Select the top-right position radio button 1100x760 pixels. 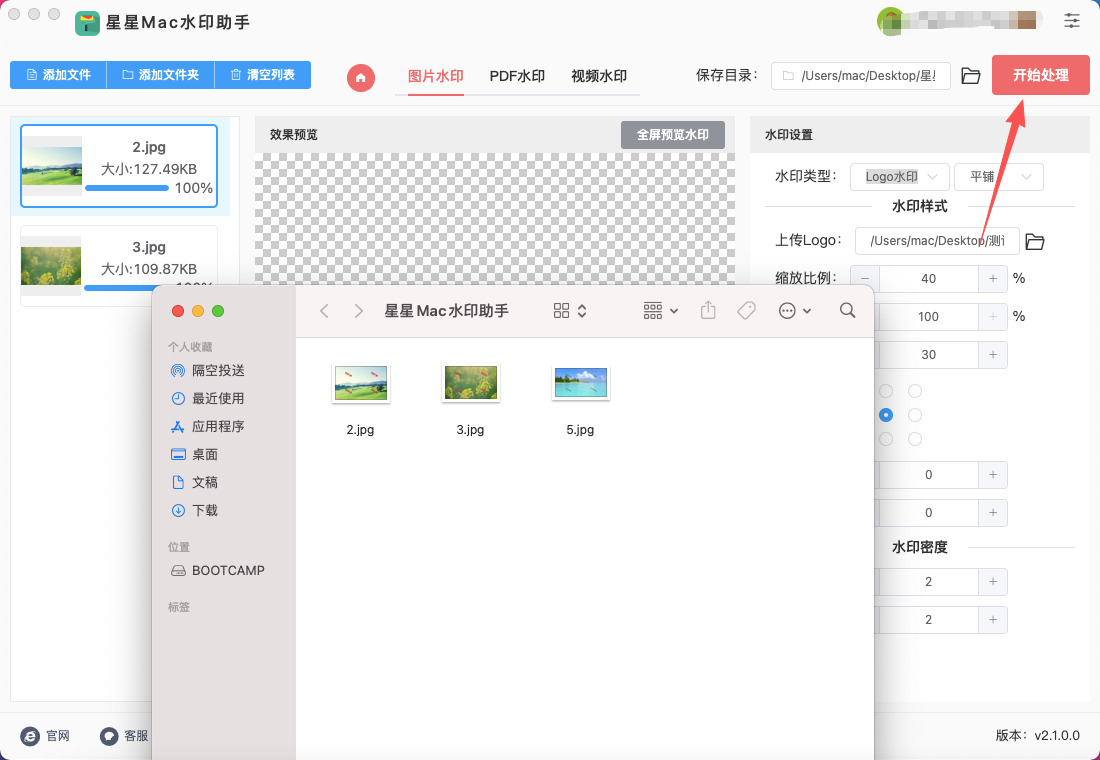pyautogui.click(x=915, y=391)
